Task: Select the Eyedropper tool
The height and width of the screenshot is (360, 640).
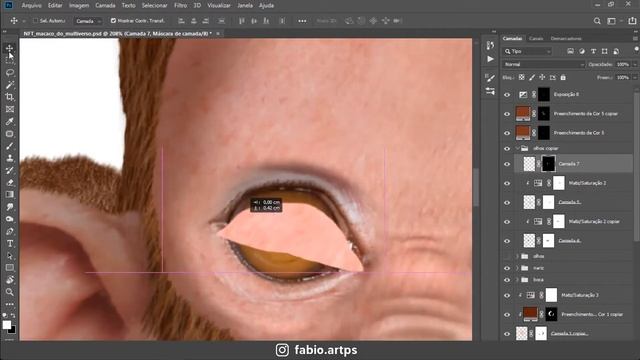Action: tap(10, 122)
